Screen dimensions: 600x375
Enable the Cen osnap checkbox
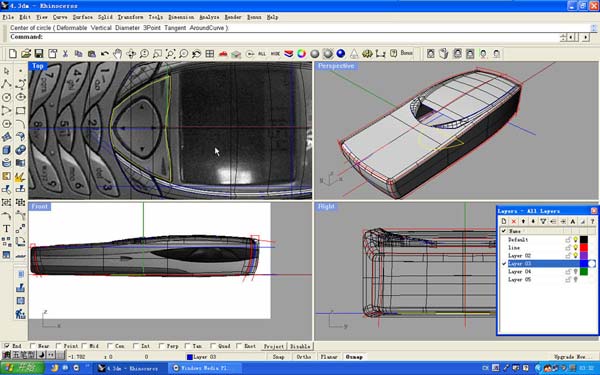(x=110, y=346)
